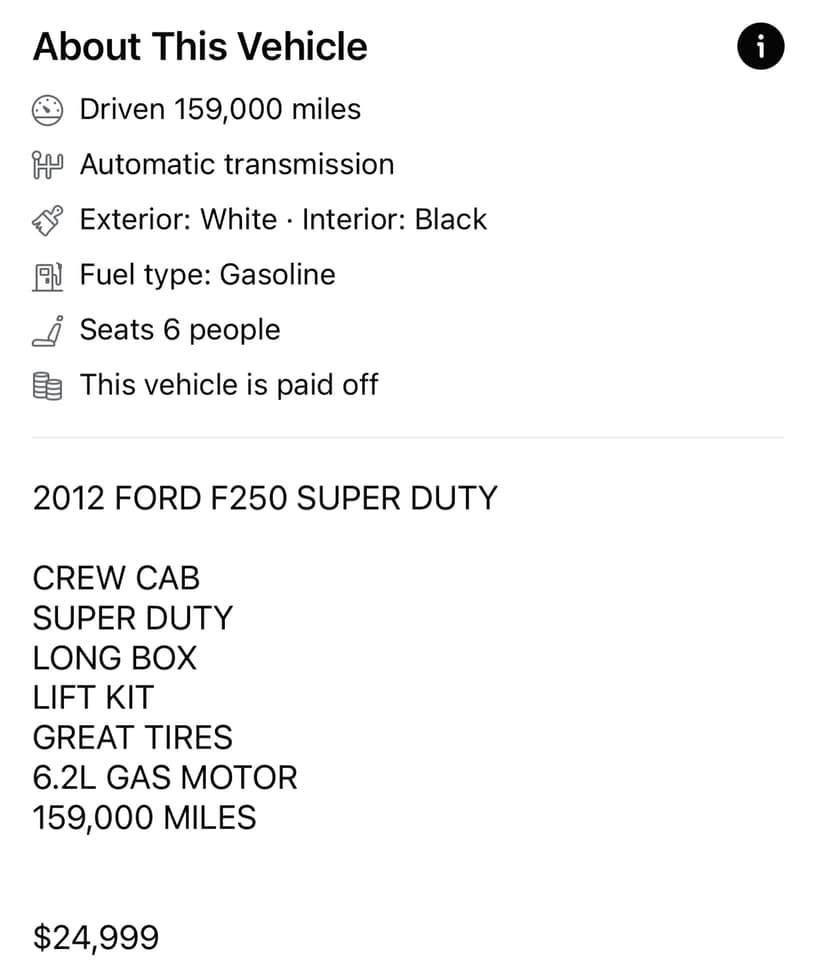The height and width of the screenshot is (960, 816).
Task: Select the About This Vehicle heading
Action: pyautogui.click(x=200, y=47)
